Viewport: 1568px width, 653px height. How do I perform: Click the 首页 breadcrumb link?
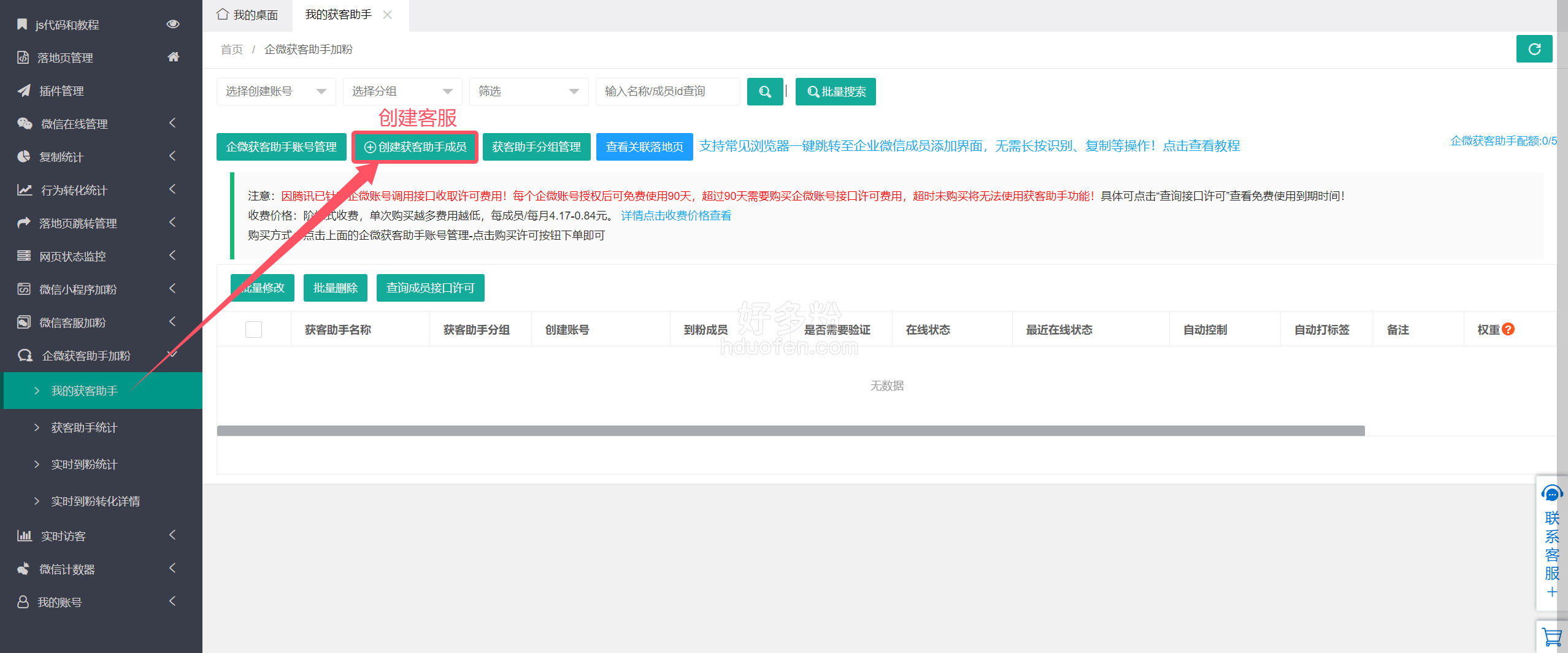point(232,49)
